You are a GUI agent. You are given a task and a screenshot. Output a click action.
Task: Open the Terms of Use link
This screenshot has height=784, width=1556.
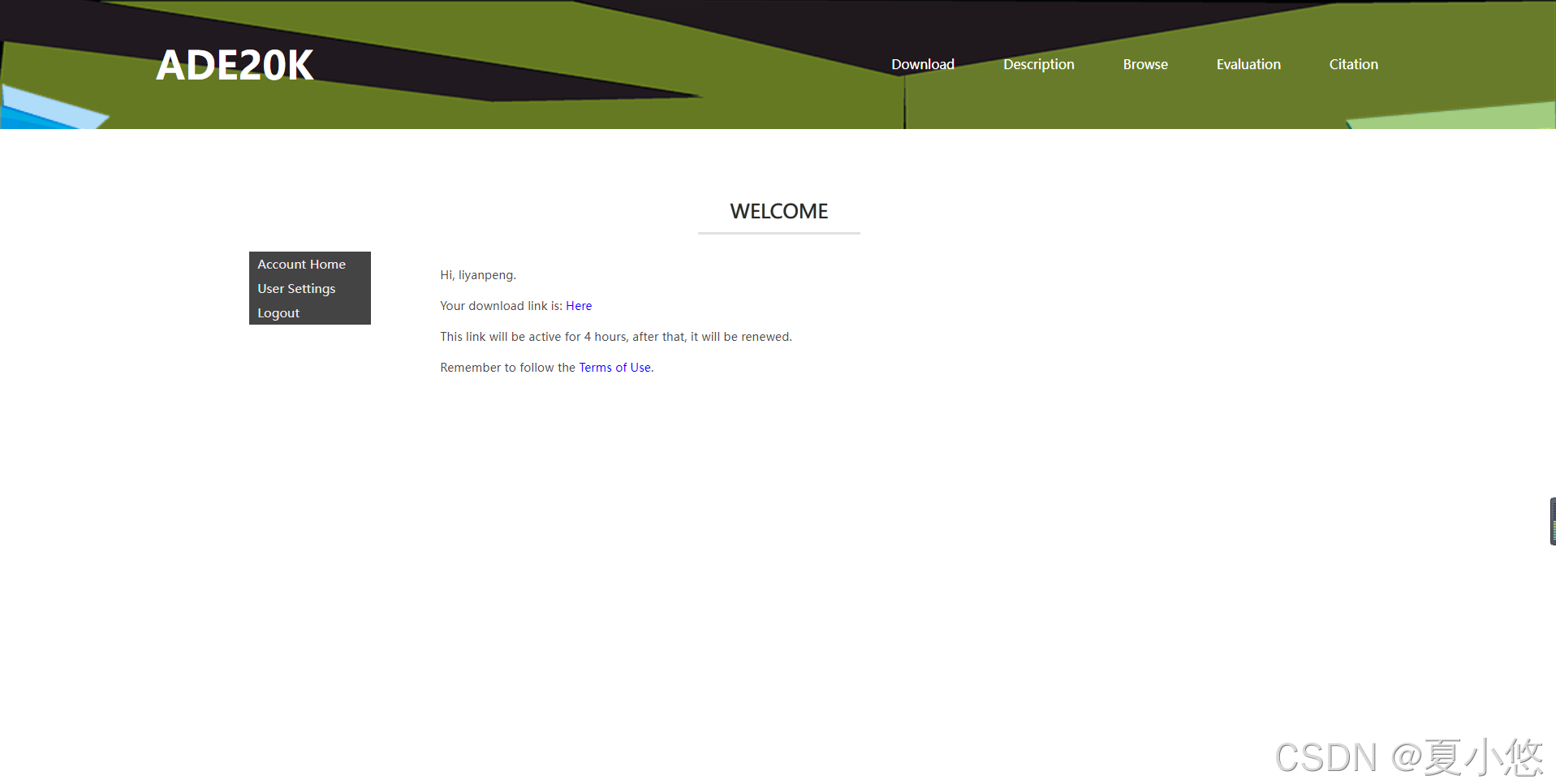(614, 368)
